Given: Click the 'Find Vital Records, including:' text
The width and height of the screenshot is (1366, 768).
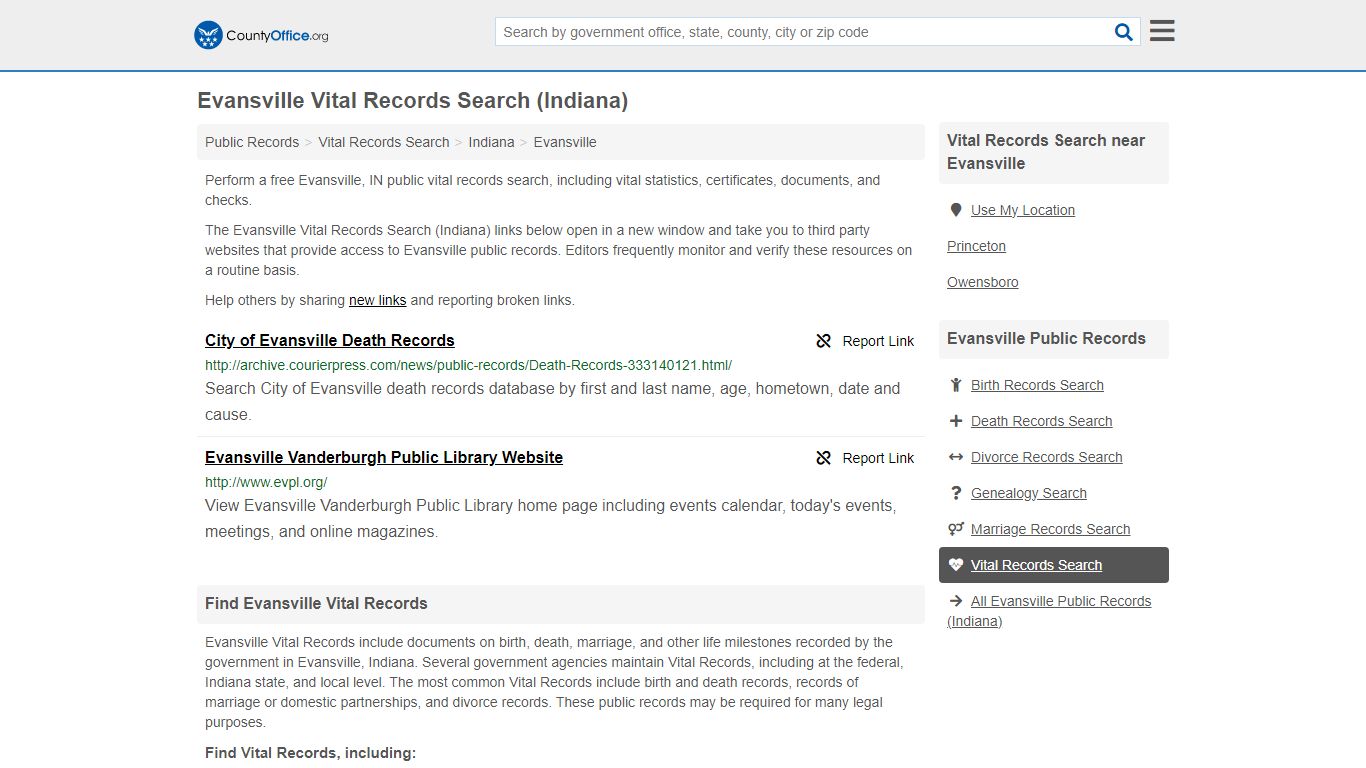Looking at the screenshot, I should [x=310, y=752].
